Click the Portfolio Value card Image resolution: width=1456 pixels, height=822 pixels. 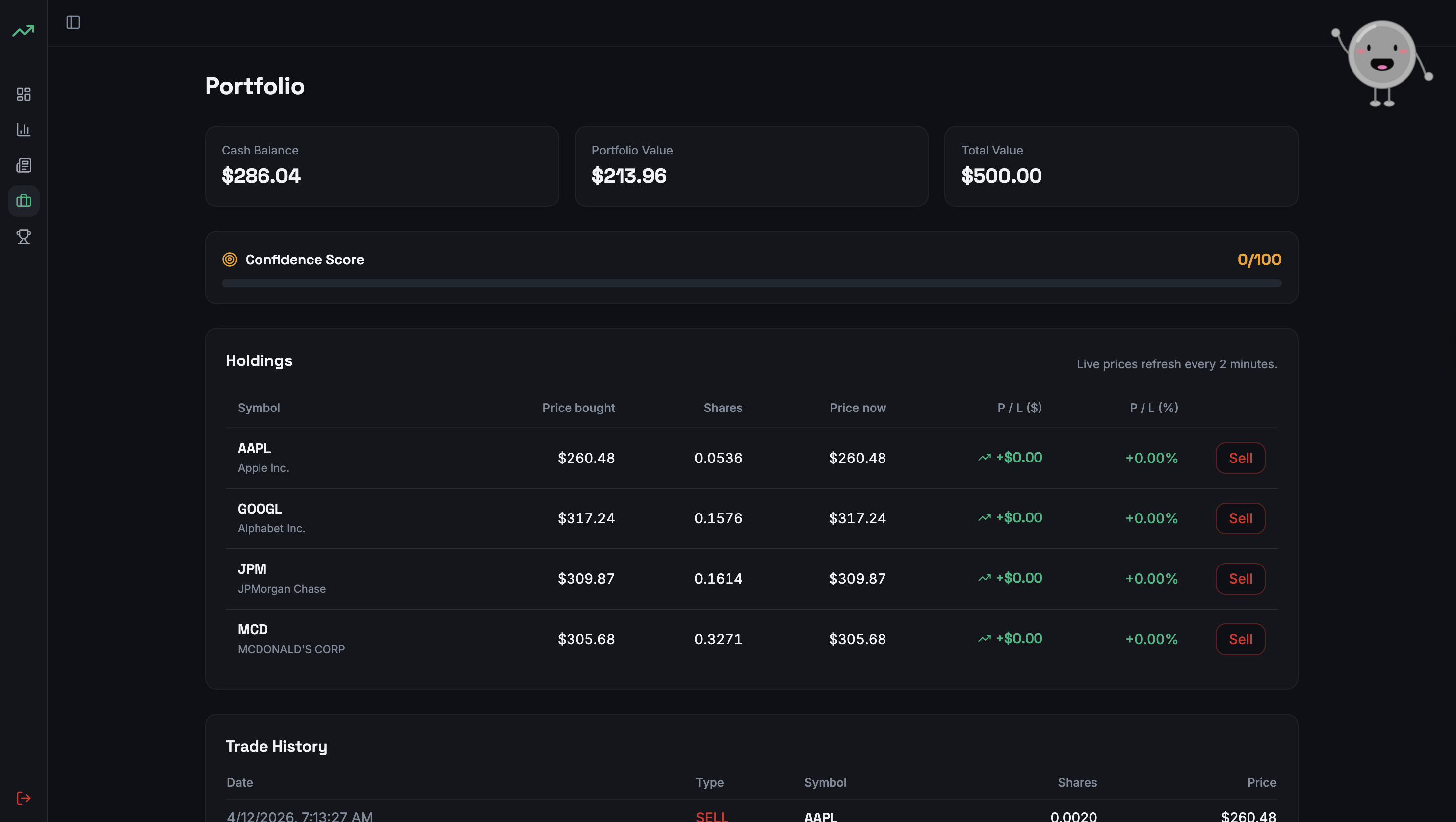point(751,166)
